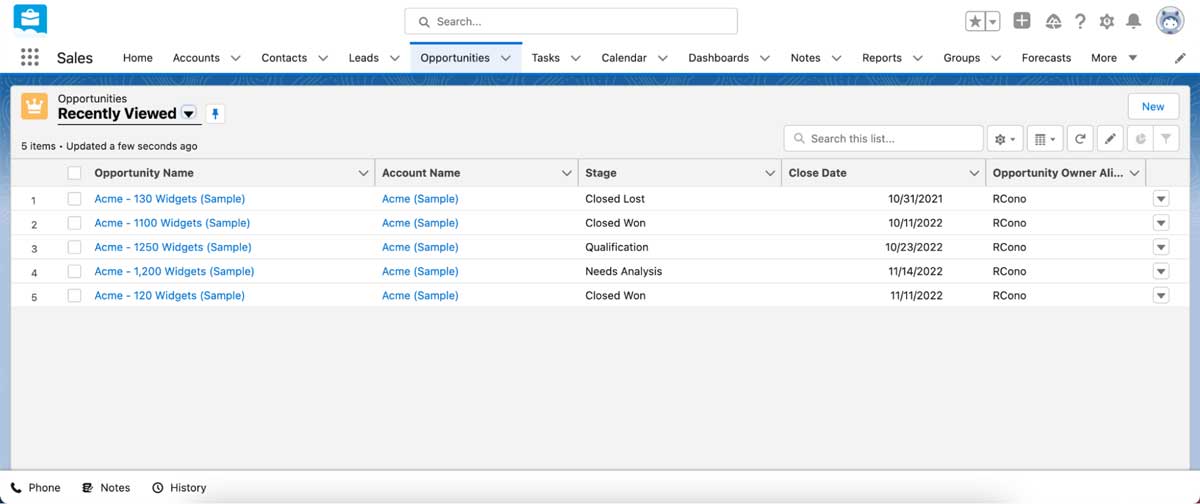Image resolution: width=1200 pixels, height=504 pixels.
Task: Click the New opportunity button
Action: pos(1153,107)
